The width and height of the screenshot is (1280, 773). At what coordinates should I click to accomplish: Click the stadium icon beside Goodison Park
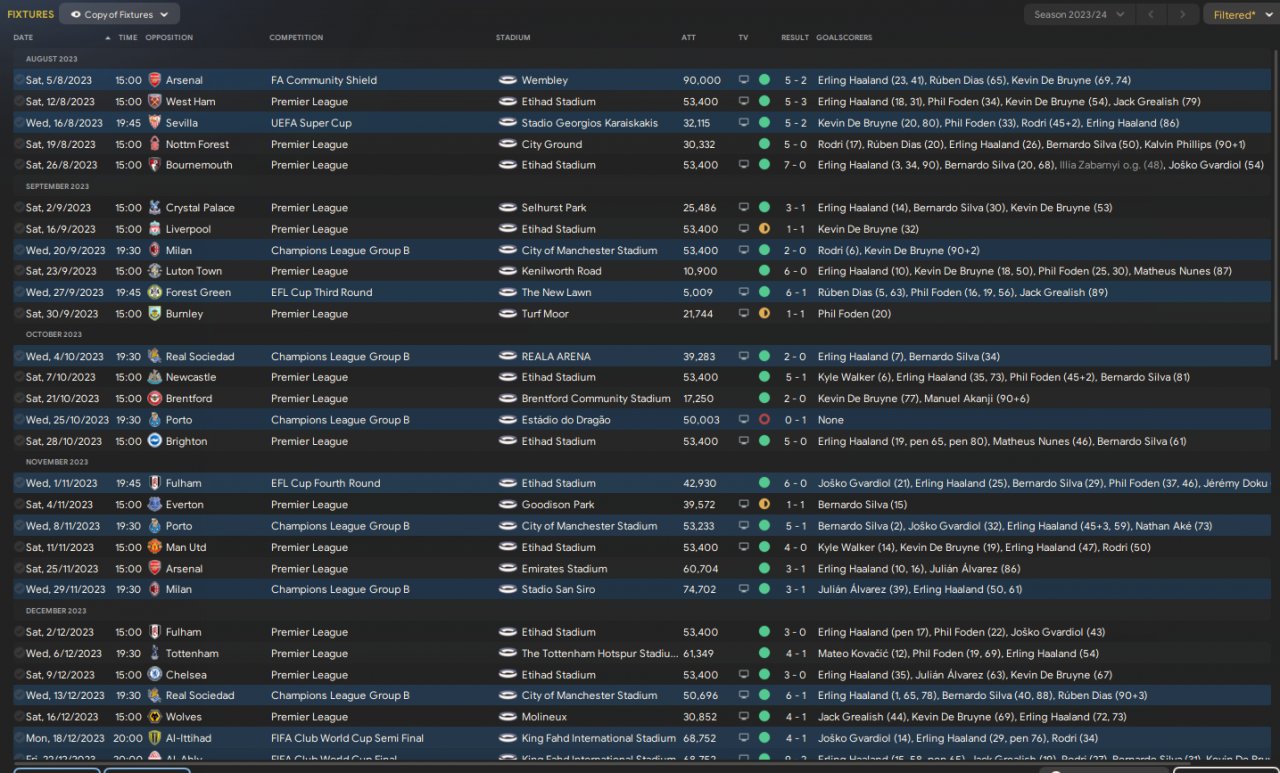[507, 505]
